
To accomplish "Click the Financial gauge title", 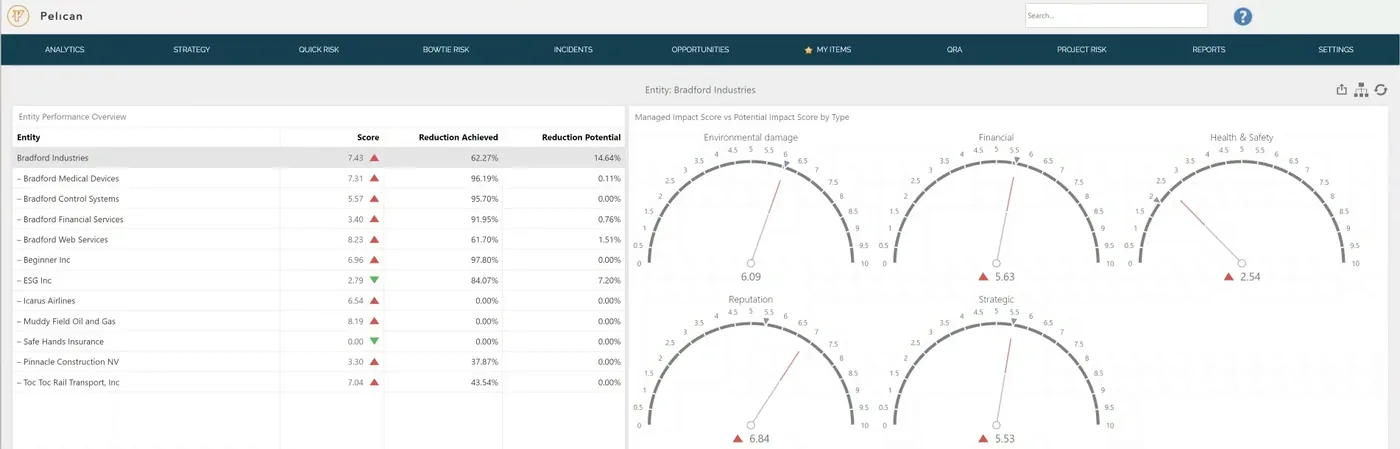I will pos(996,137).
